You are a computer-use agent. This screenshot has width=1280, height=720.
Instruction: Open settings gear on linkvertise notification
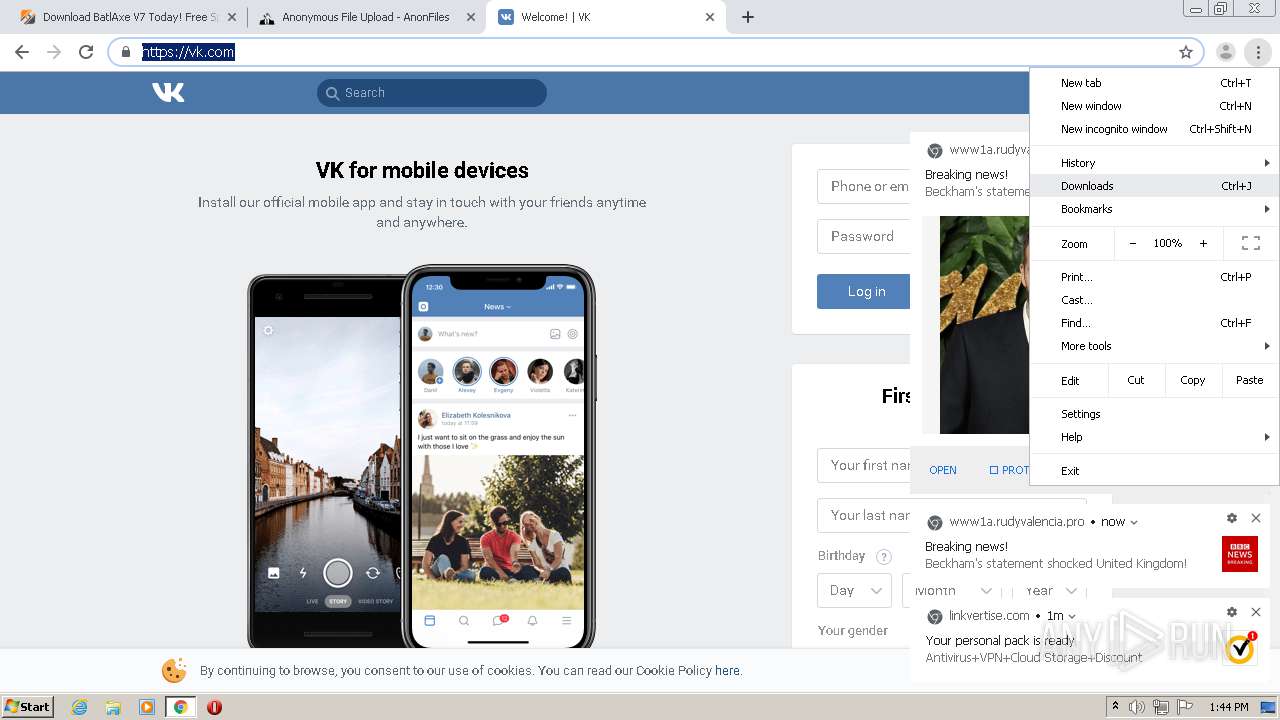1232,612
